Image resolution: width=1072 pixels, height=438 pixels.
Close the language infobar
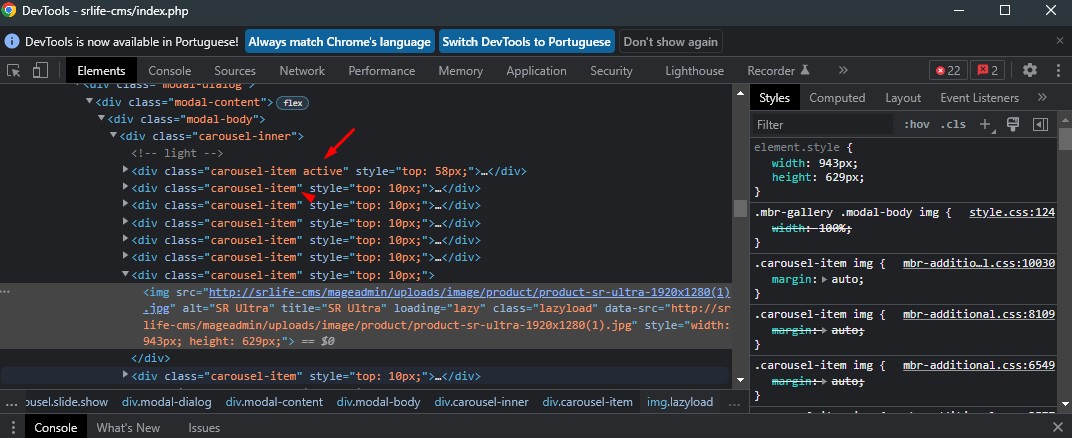(x=1060, y=41)
